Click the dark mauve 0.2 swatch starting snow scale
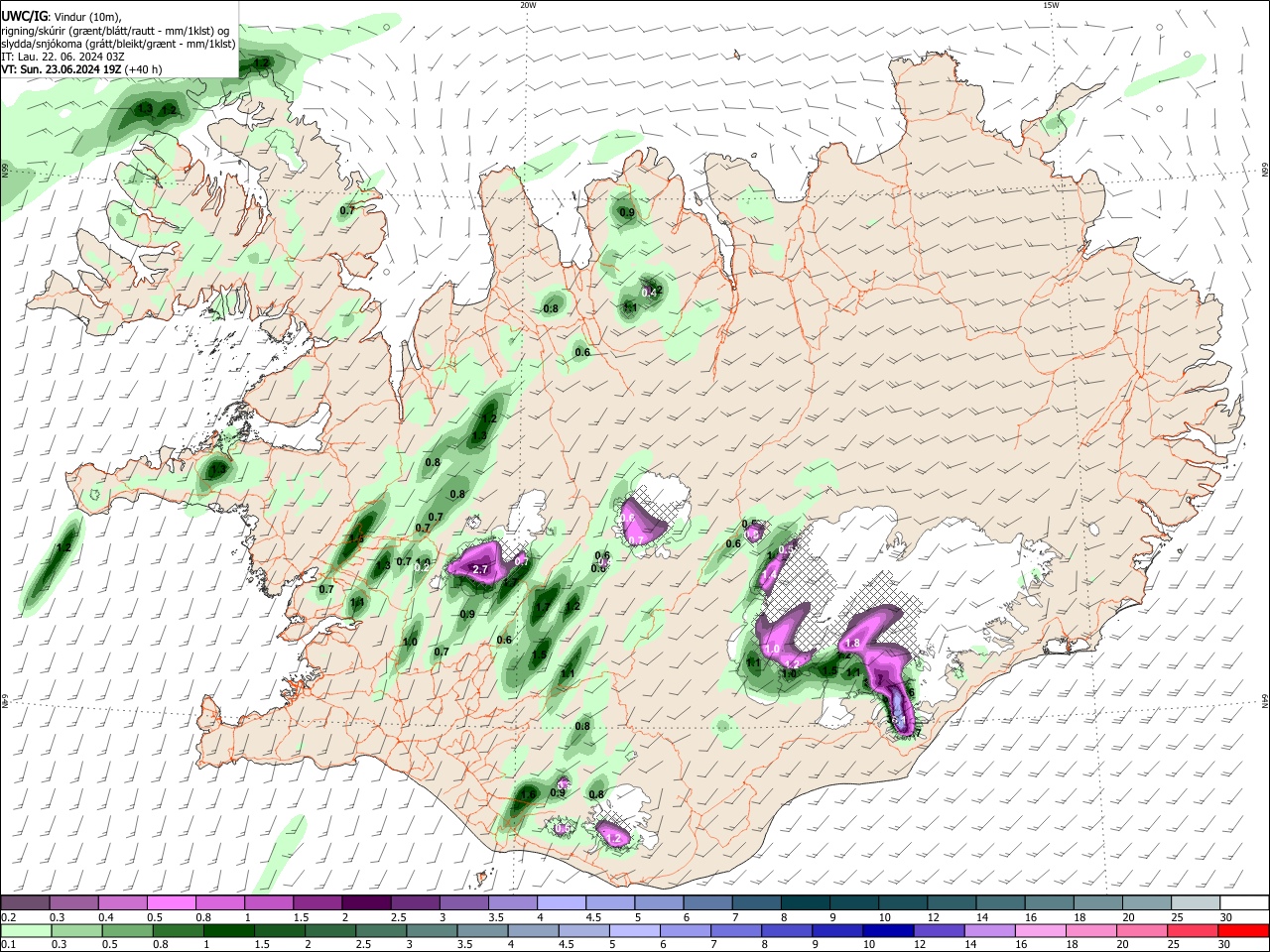Screen dimensions: 1270x952 pos(25,902)
